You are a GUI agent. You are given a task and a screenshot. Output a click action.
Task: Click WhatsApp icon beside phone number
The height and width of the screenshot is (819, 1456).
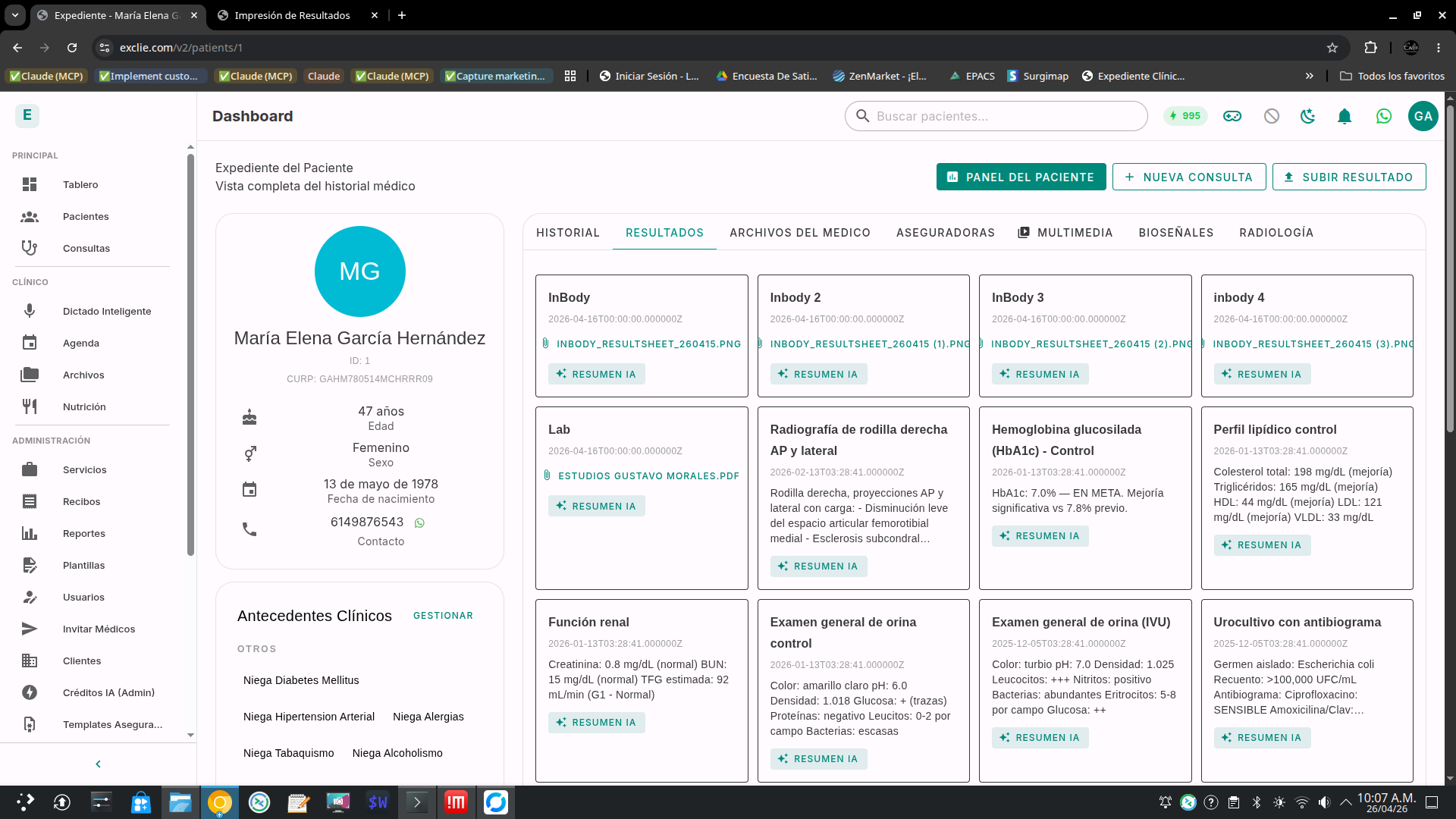[419, 522]
